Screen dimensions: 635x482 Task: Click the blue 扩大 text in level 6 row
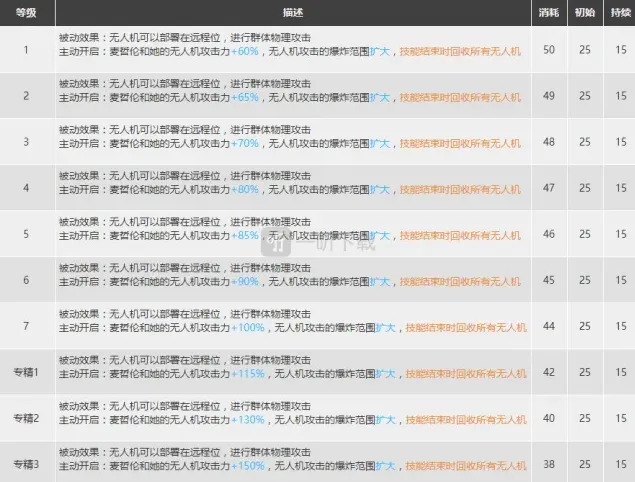[x=379, y=282]
